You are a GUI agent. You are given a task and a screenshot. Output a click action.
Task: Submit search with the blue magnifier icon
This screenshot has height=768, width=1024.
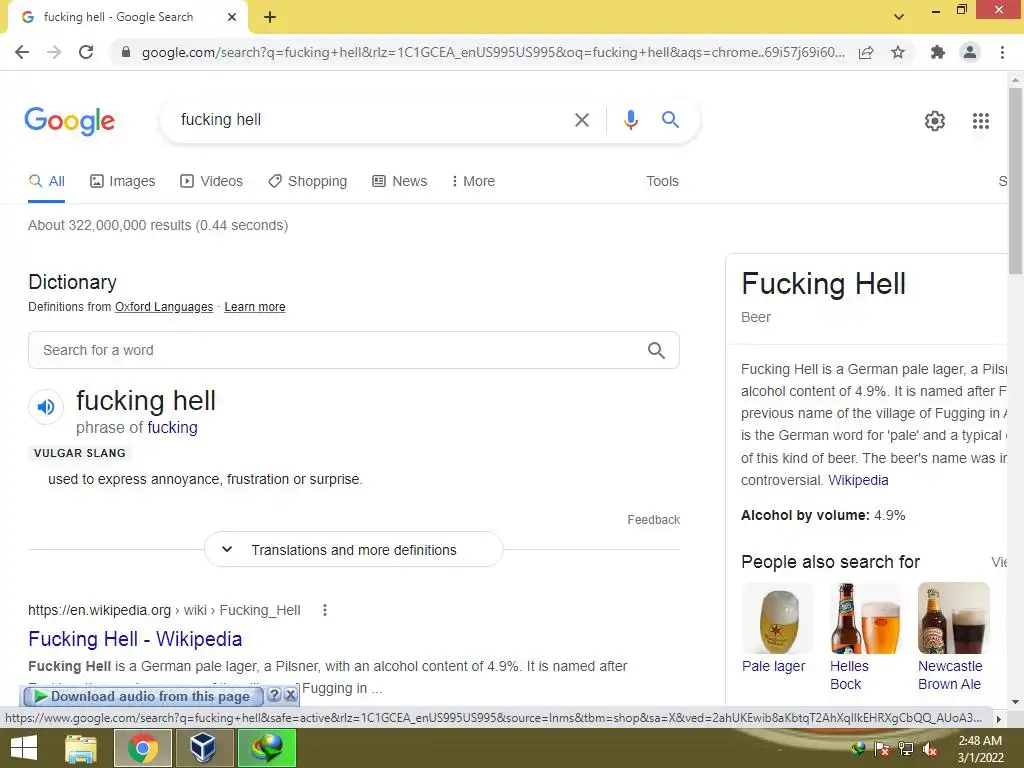670,120
